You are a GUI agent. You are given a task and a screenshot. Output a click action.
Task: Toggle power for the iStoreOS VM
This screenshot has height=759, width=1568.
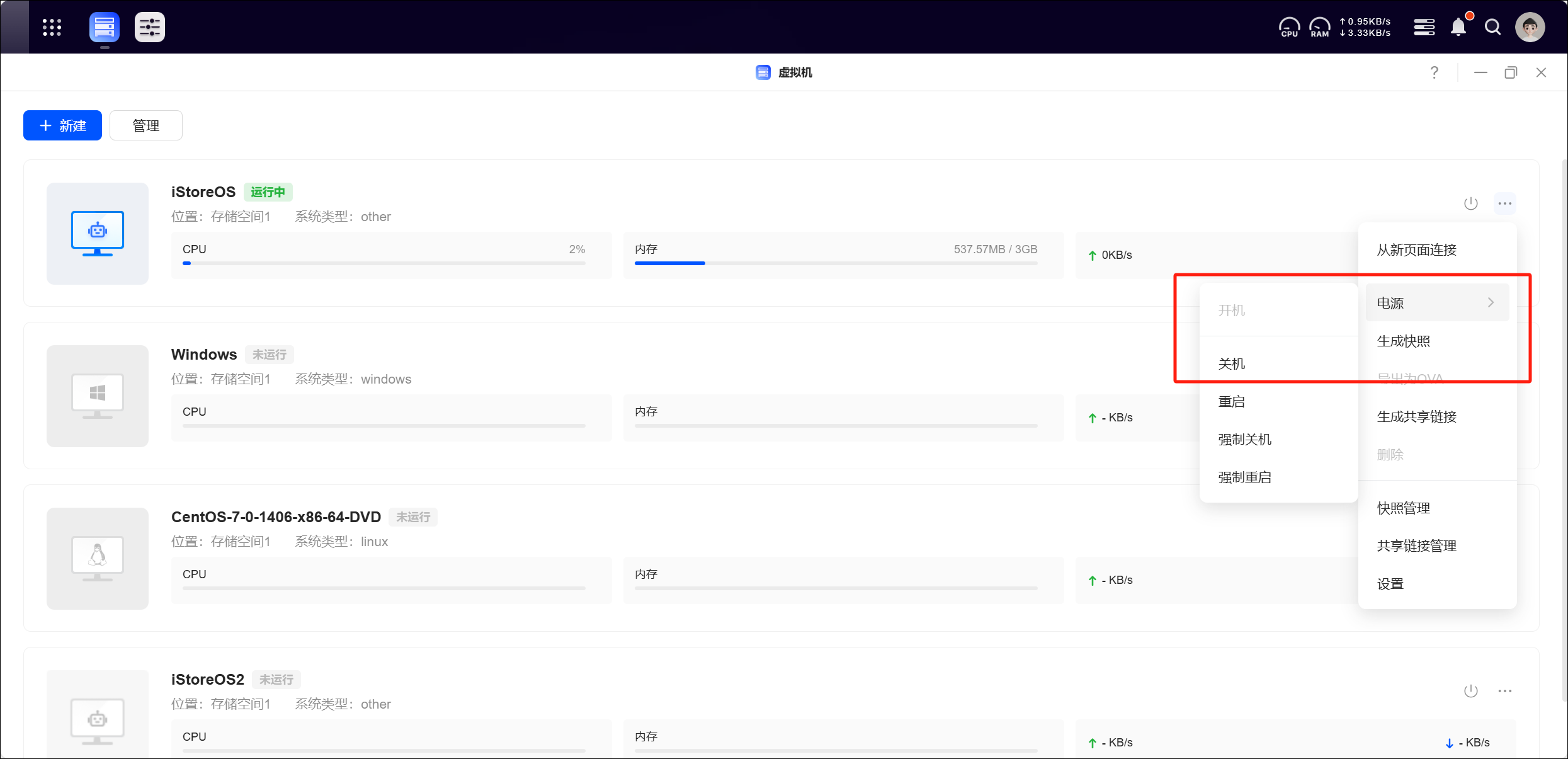1470,203
